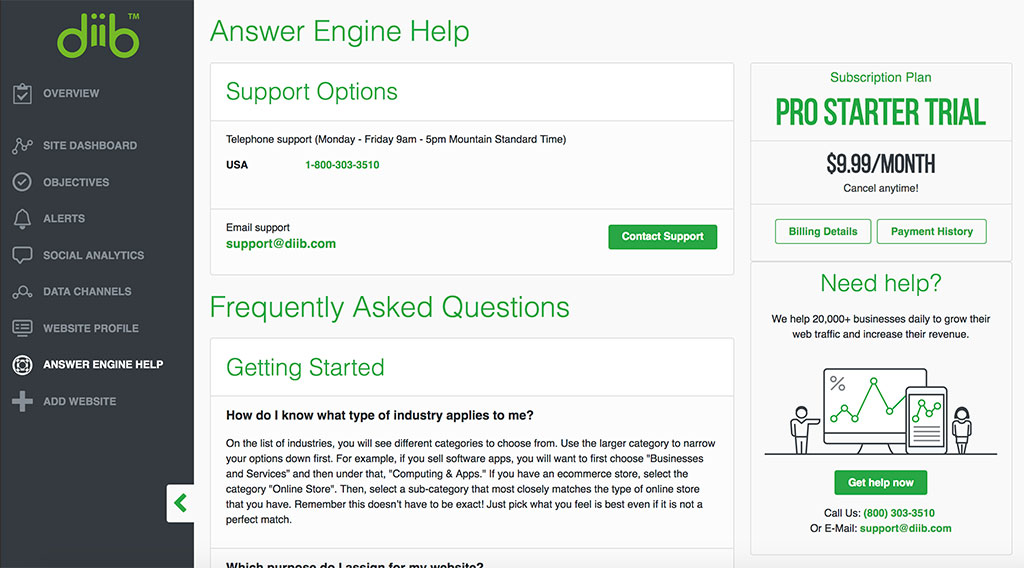Click the Get help now button
This screenshot has width=1024, height=568.
(x=880, y=482)
